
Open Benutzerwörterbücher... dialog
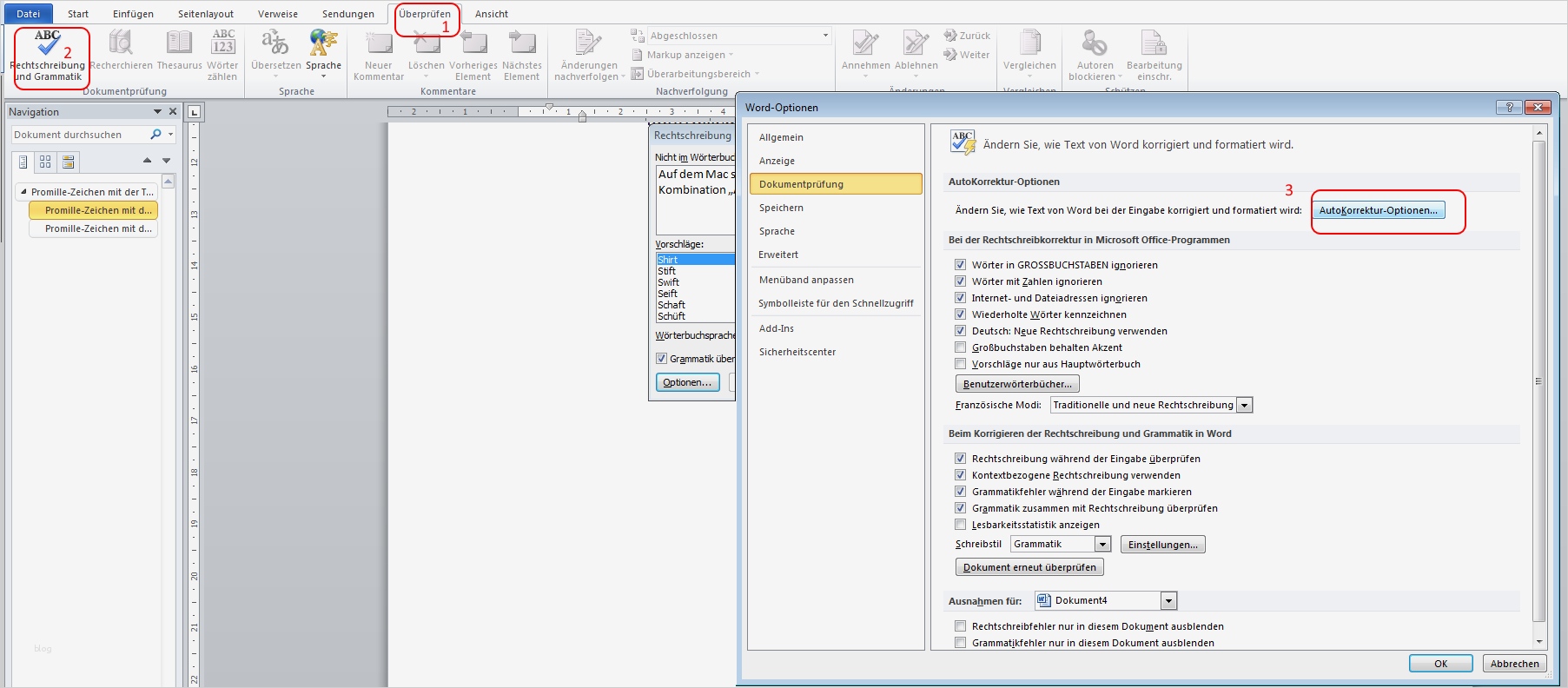pyautogui.click(x=1017, y=384)
